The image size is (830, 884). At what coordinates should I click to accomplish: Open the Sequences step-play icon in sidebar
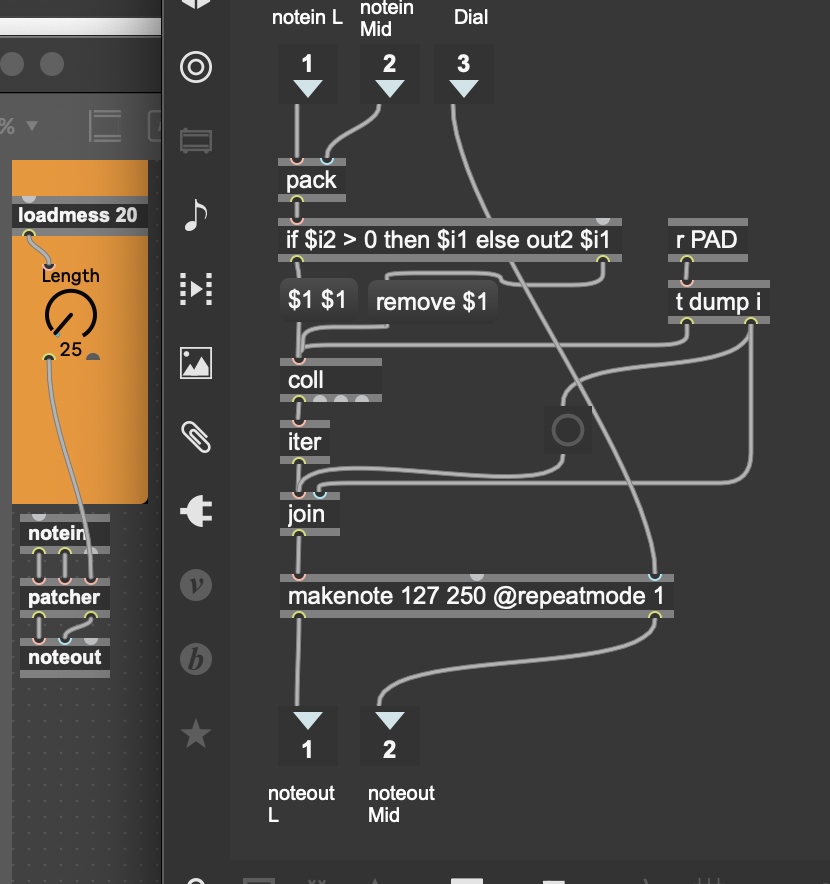[196, 289]
